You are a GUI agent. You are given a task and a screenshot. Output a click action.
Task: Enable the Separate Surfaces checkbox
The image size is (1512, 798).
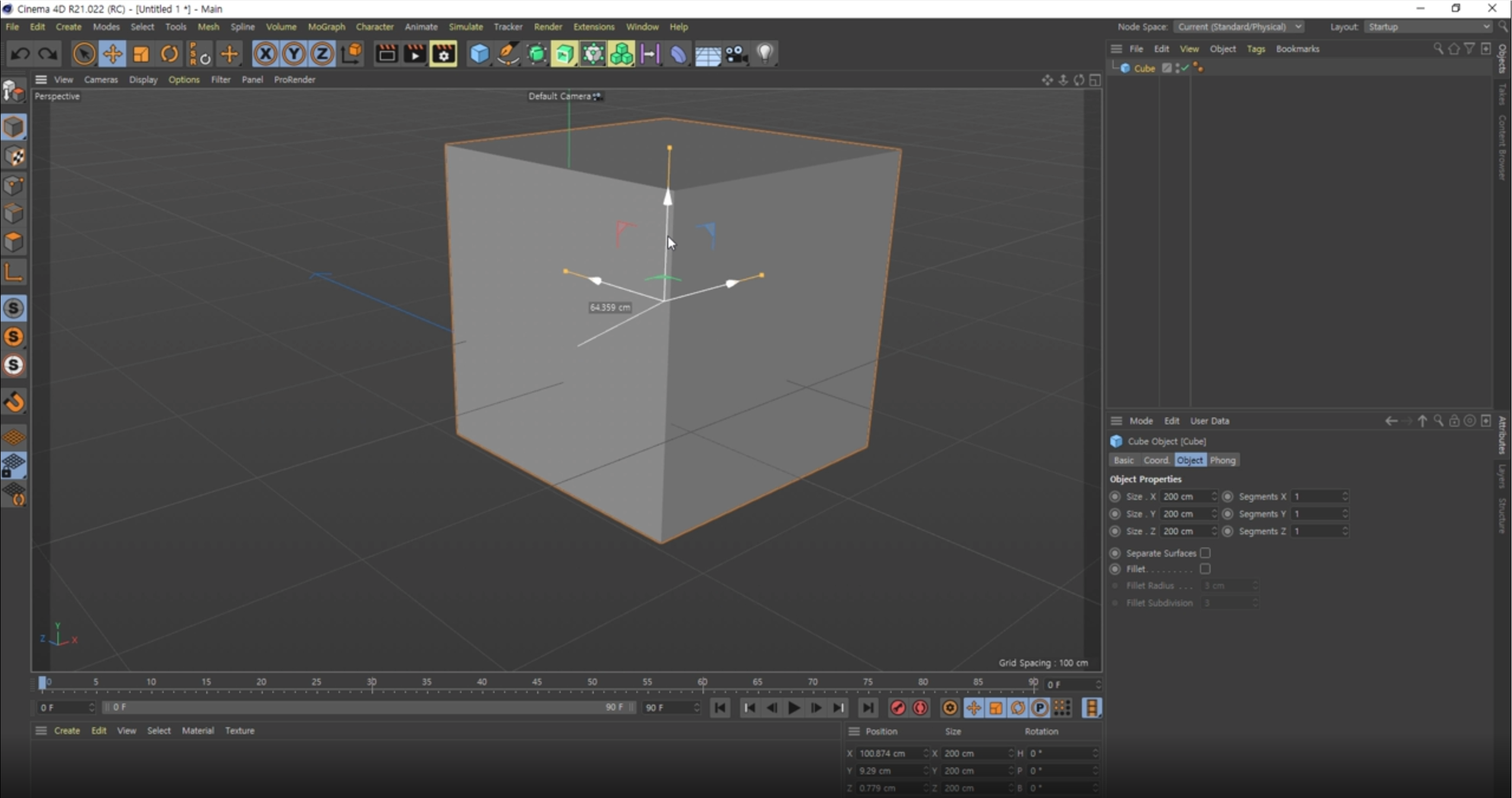[1205, 553]
